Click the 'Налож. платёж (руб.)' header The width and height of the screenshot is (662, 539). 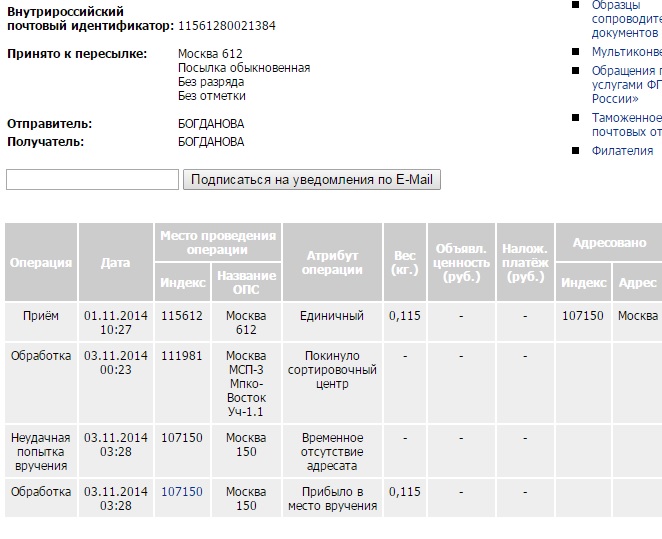tap(525, 262)
